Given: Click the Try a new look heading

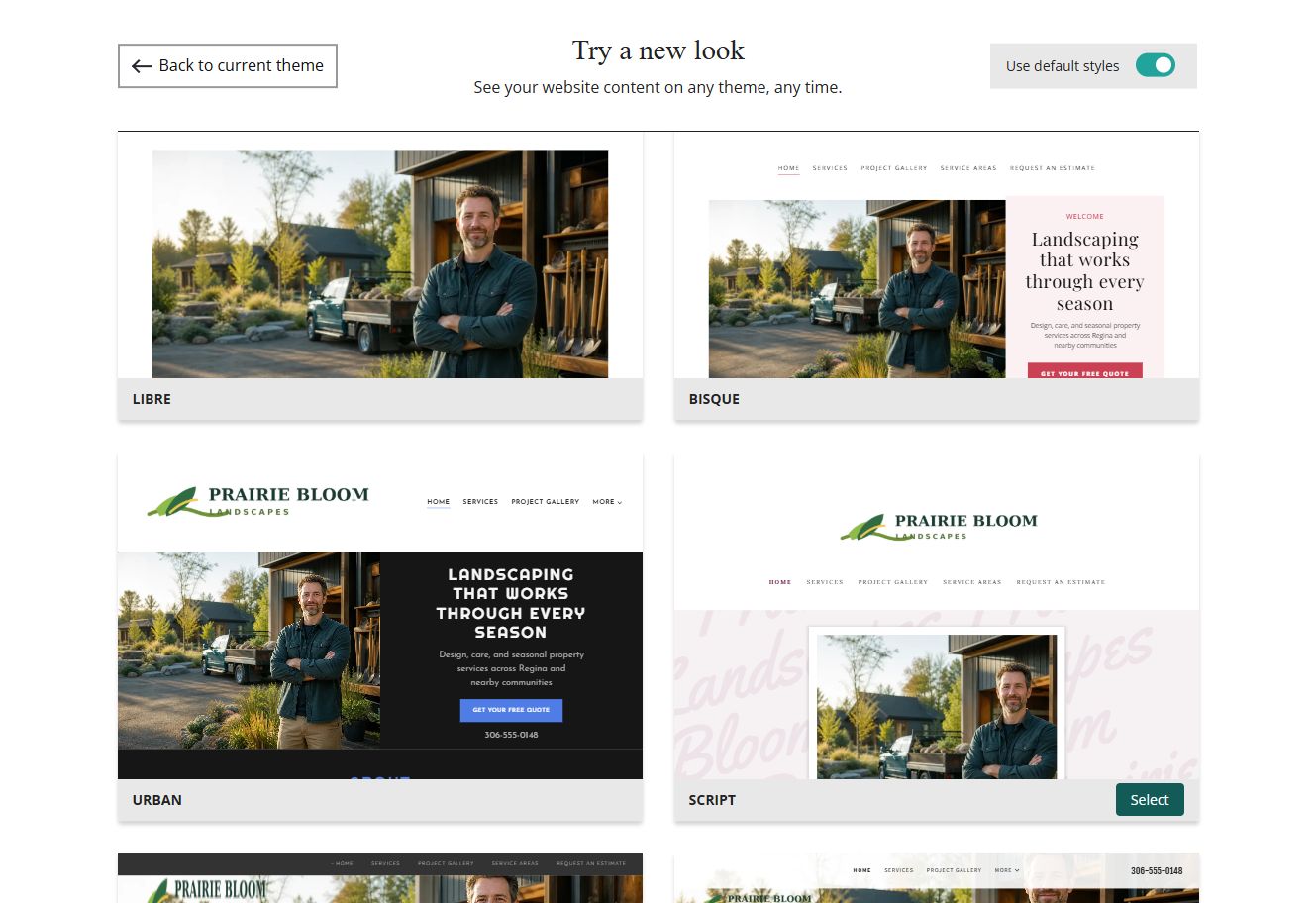Looking at the screenshot, I should [x=658, y=50].
